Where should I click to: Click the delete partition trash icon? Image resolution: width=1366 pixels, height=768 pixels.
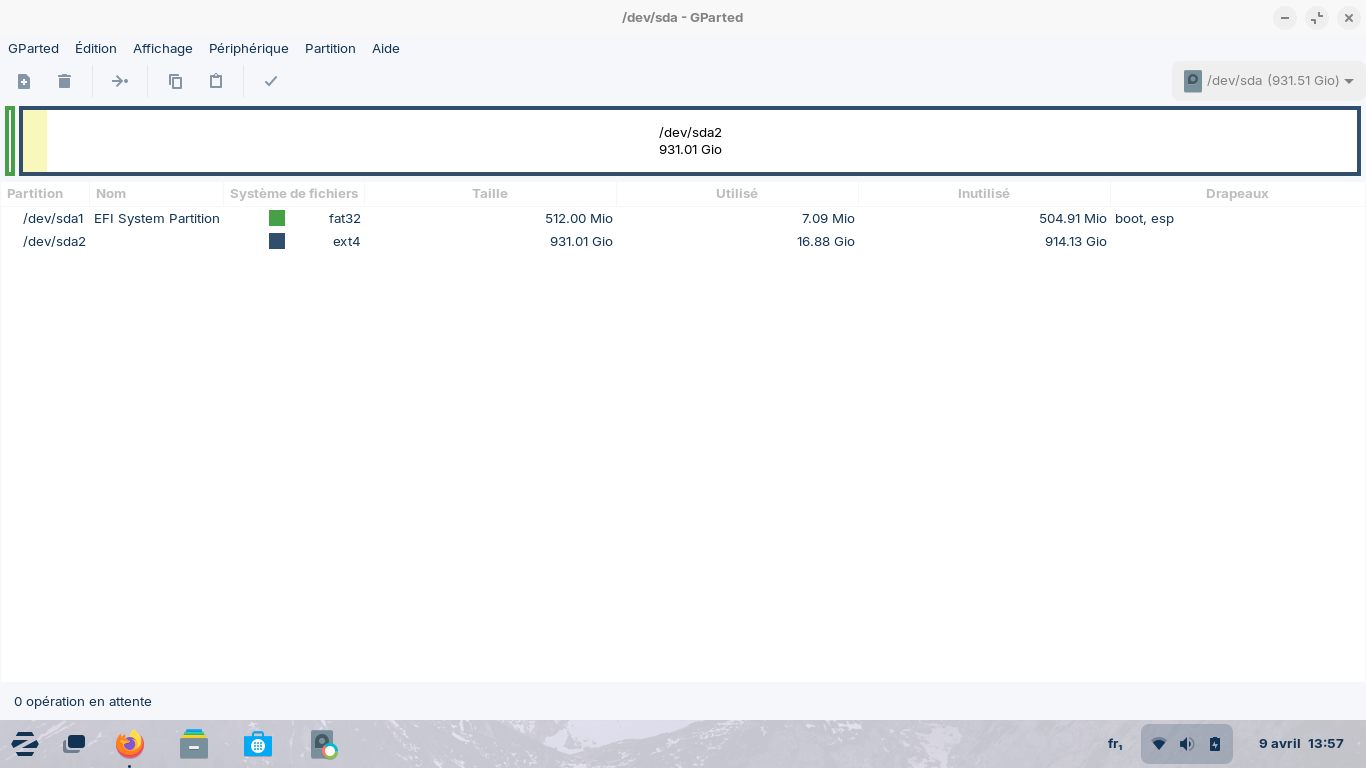[x=64, y=81]
